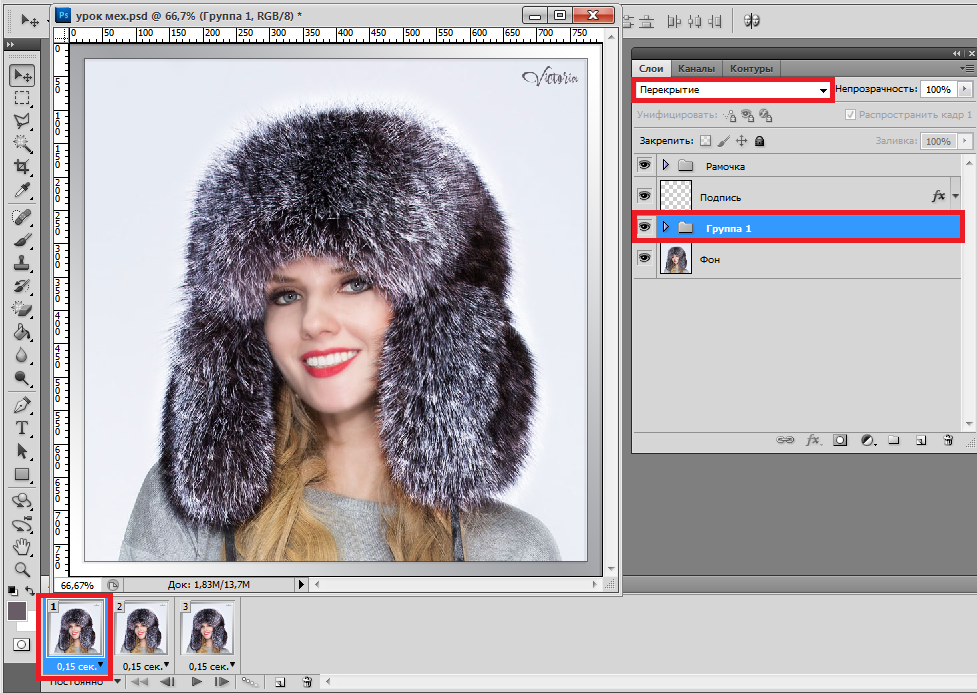Choose the Hand tool
Viewport: 977px width, 693px height.
tap(21, 546)
